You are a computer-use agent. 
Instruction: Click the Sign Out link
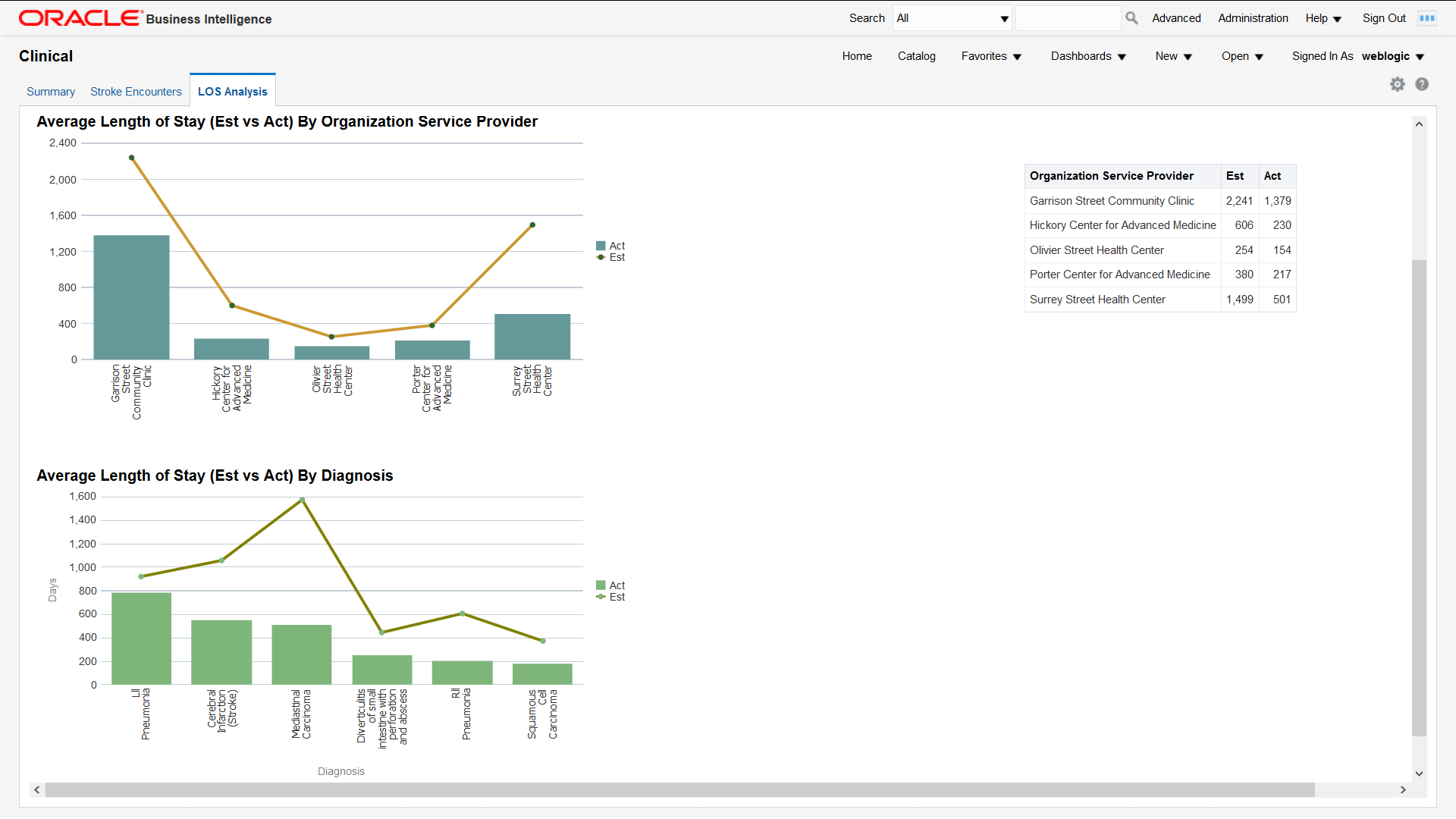1383,17
